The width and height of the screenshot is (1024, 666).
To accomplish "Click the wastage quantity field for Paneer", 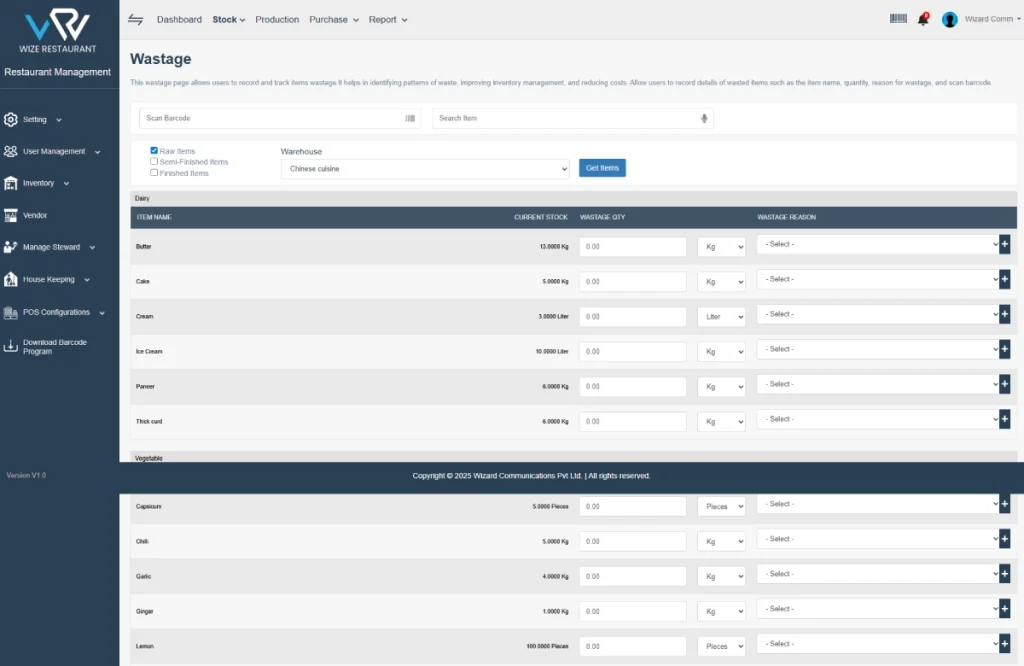I will coord(632,386).
